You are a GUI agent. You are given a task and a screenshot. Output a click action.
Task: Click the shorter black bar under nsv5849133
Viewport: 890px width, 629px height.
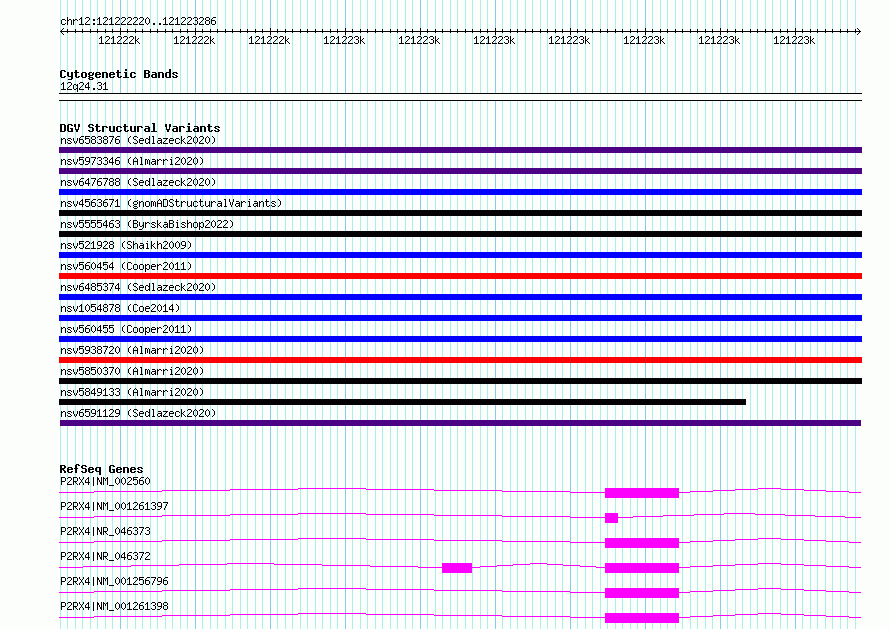[402, 402]
